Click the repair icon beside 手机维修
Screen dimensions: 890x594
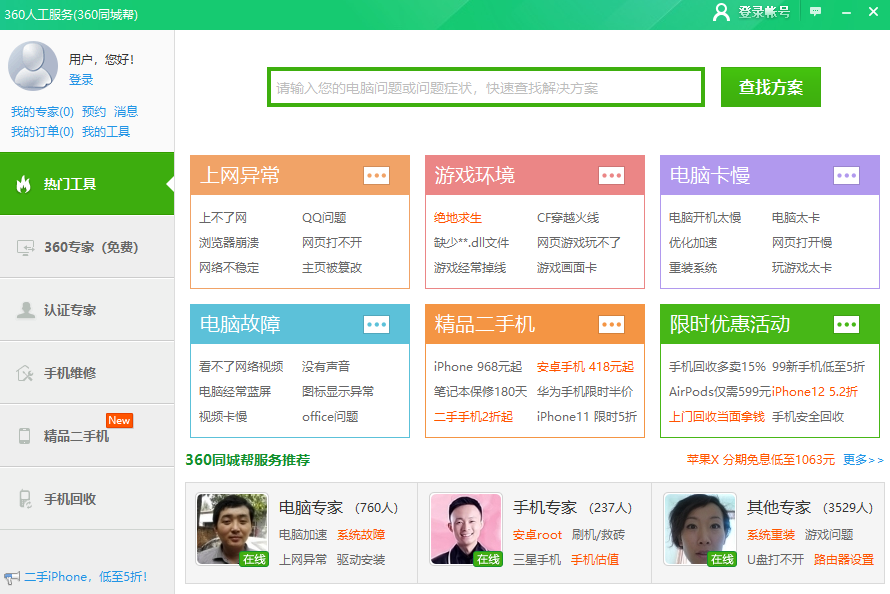(25, 373)
